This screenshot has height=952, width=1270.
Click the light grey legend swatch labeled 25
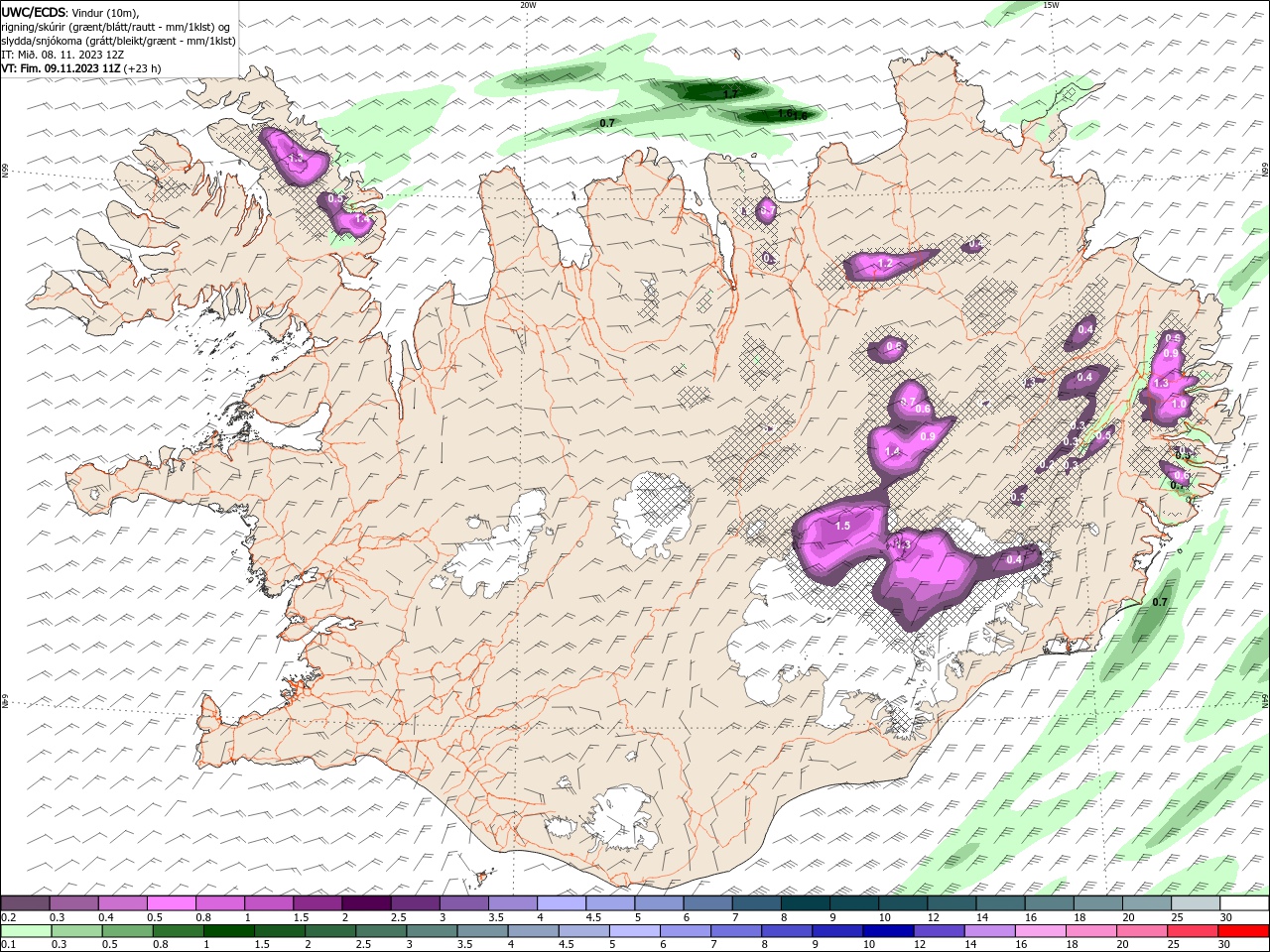pos(1196,903)
